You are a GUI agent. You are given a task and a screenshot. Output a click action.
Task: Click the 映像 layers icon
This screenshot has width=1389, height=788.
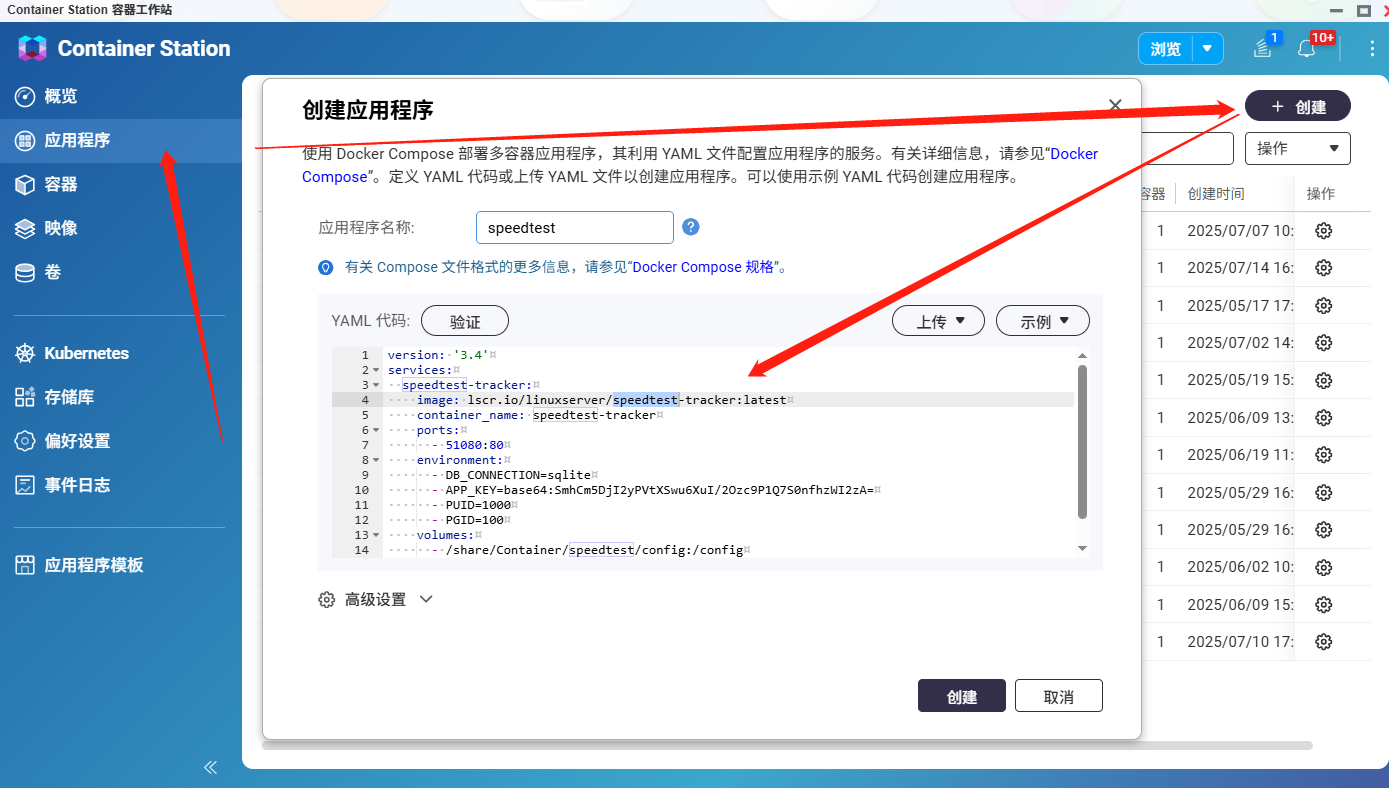point(25,228)
